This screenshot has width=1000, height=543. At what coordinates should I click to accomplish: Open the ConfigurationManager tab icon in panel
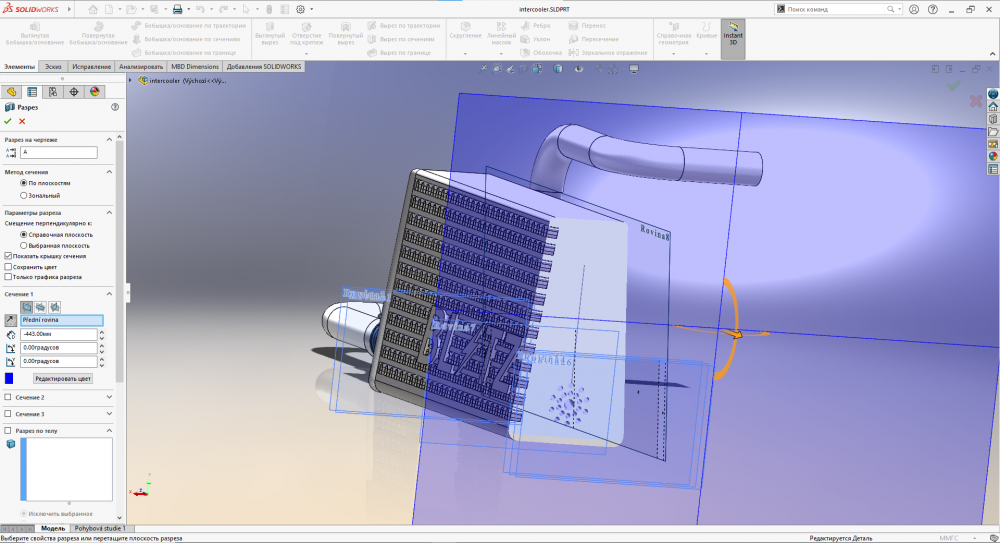[53, 91]
